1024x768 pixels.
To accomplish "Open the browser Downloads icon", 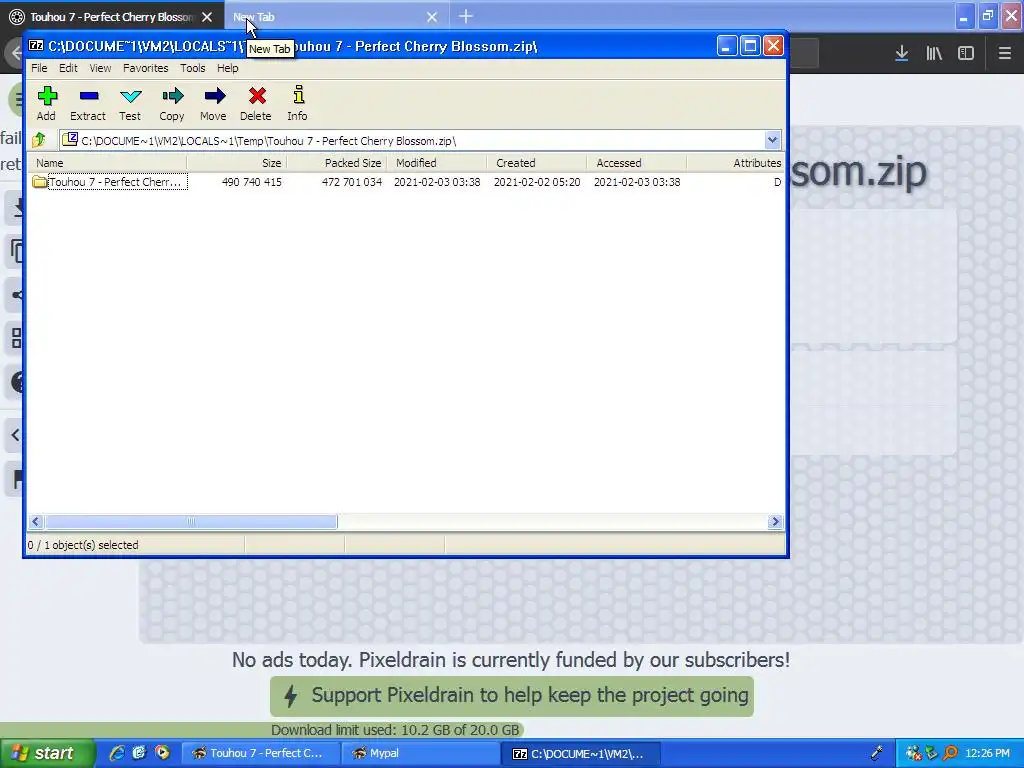I will (x=901, y=54).
